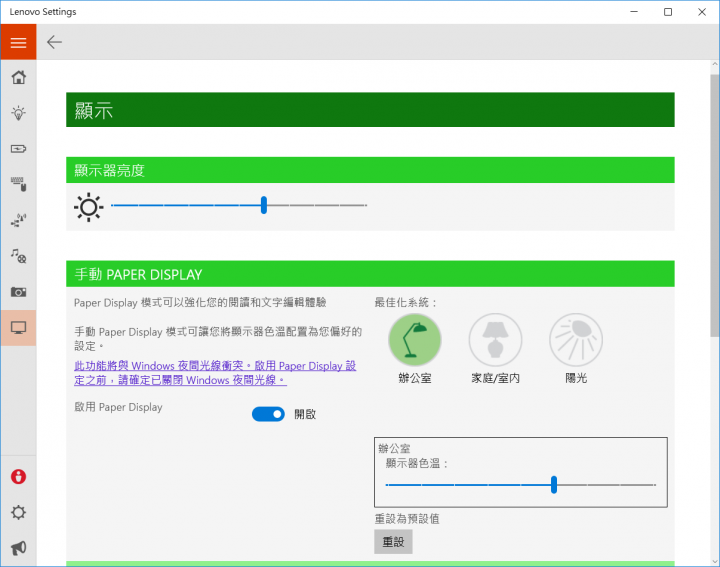The image size is (720, 567).
Task: Click the 重設 reset button
Action: (393, 542)
